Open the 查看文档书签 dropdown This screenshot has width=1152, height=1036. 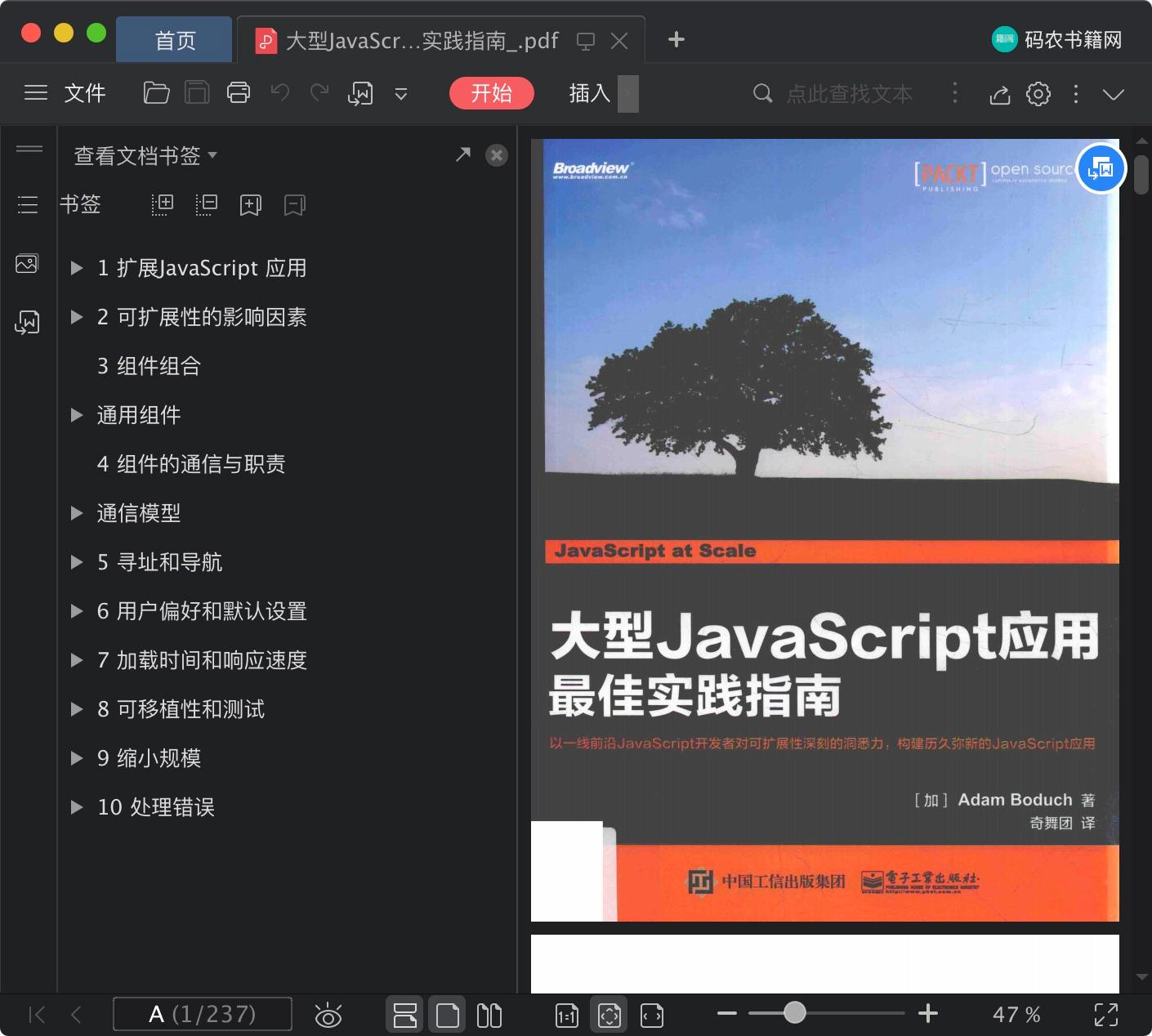pyautogui.click(x=145, y=155)
